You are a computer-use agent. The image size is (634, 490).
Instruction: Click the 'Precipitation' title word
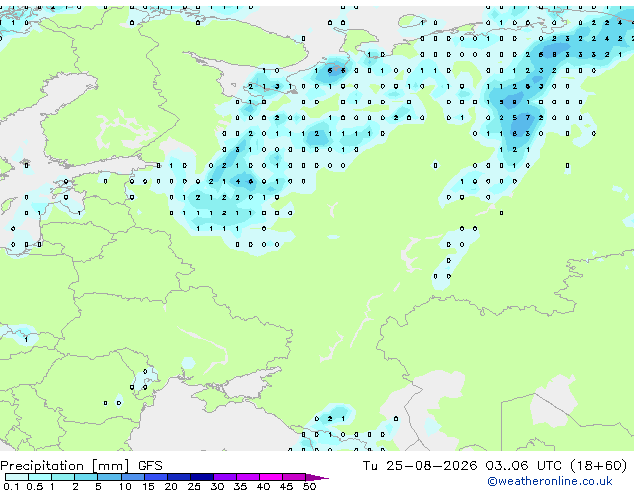[42, 466]
